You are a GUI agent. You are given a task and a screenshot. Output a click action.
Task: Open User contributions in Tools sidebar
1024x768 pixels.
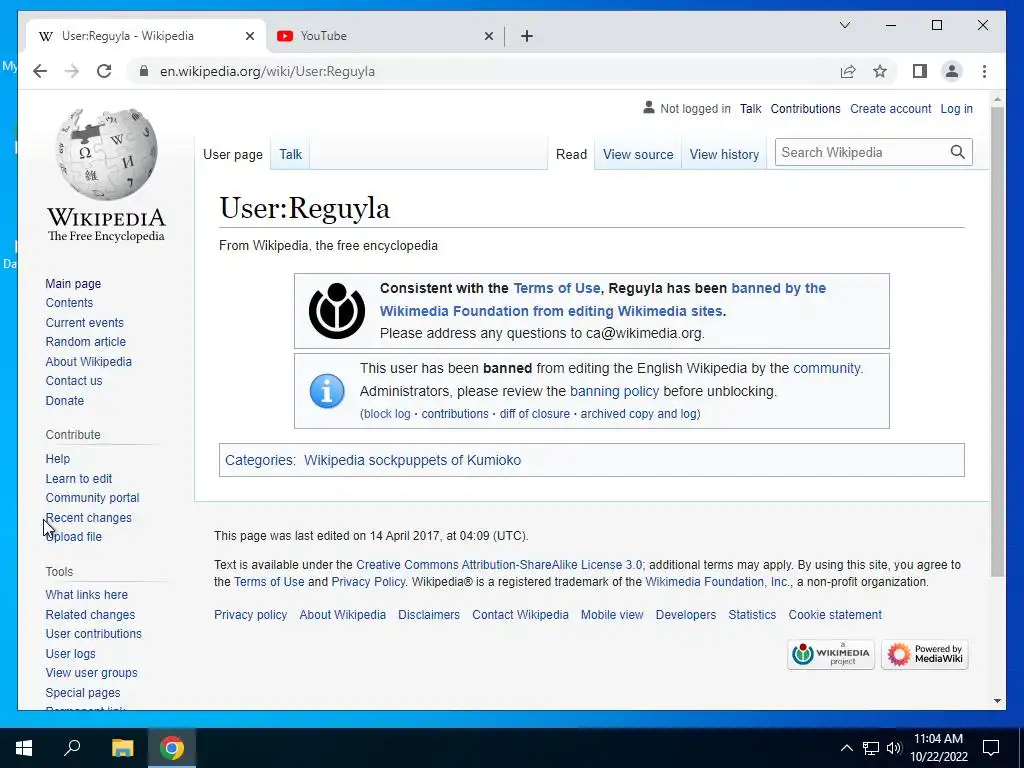[x=93, y=633]
